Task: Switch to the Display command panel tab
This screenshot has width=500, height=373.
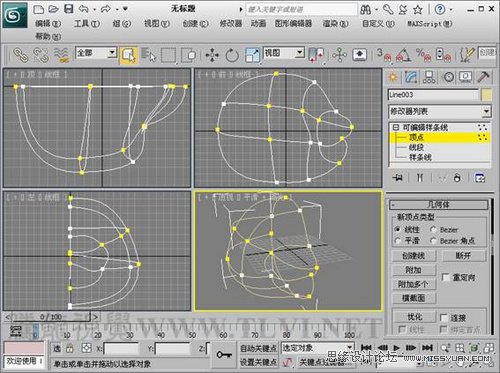Action: [465, 77]
